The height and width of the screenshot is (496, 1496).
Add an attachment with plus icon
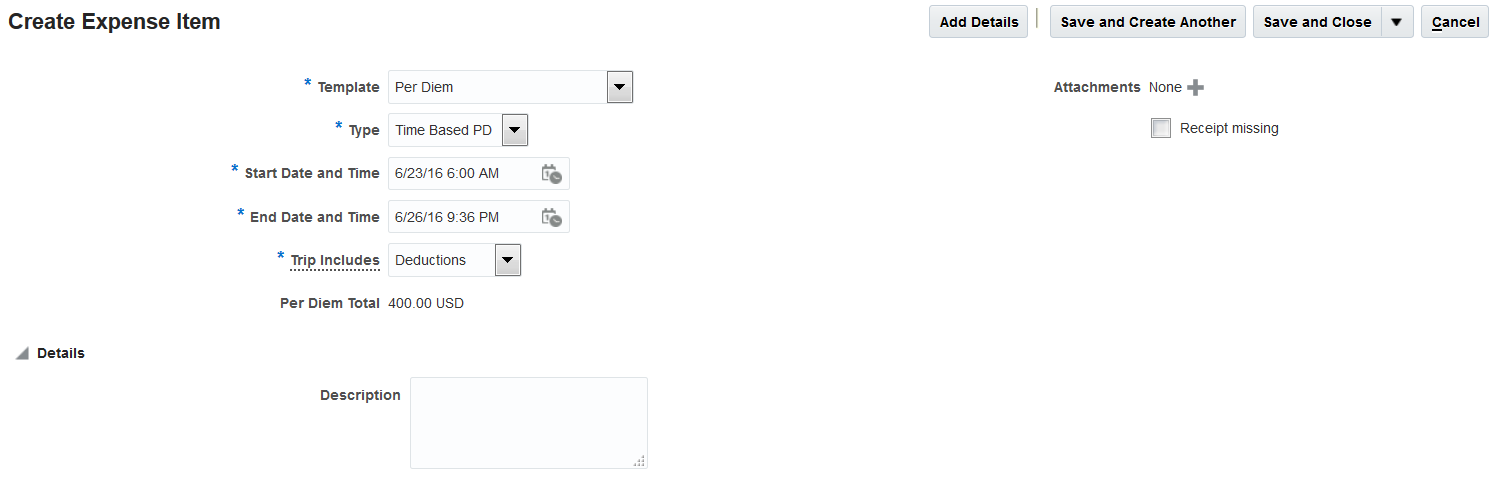coord(1195,88)
